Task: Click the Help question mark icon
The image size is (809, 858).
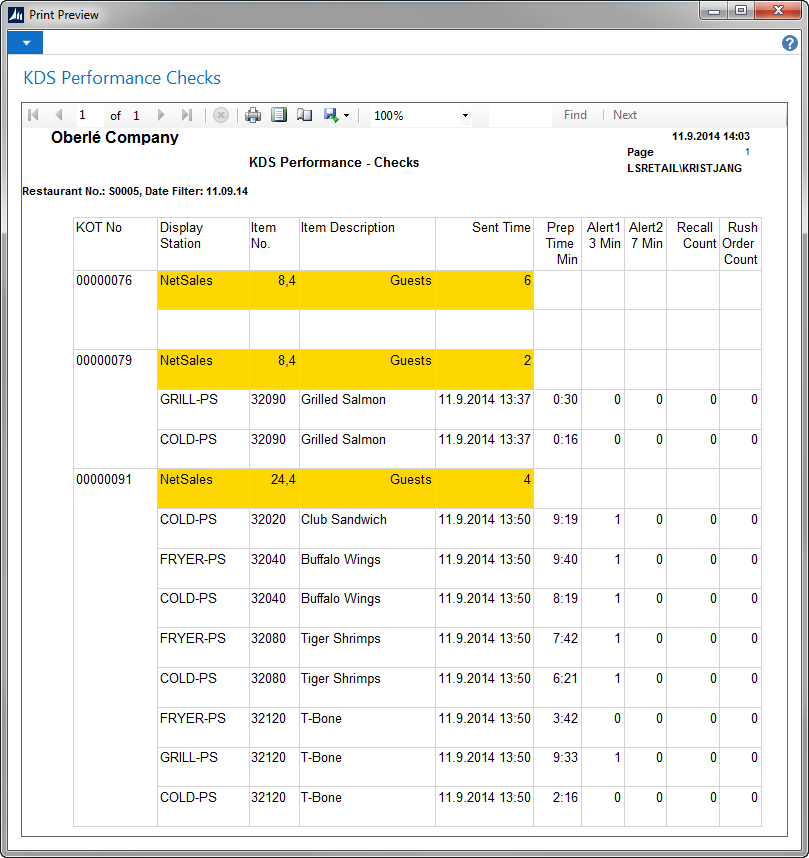Action: point(789,43)
